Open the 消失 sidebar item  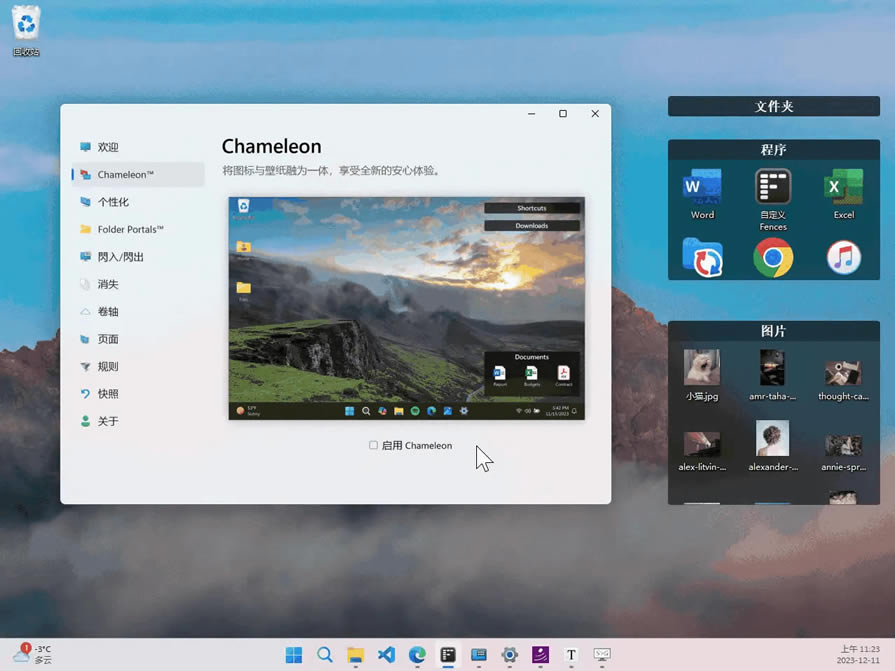138,284
